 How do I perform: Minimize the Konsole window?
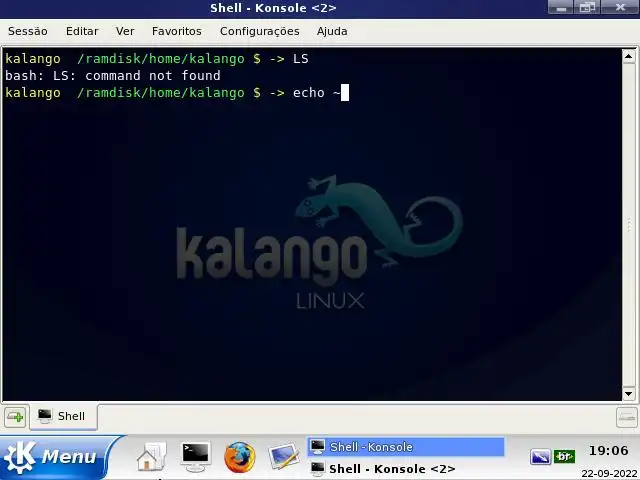pyautogui.click(x=560, y=7)
